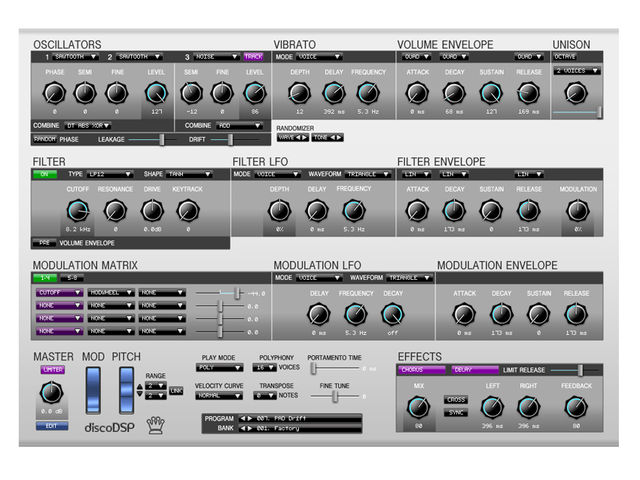Image resolution: width=640 pixels, height=480 pixels.
Task: Click the oscillator 3 Semi knob
Action: [x=191, y=93]
